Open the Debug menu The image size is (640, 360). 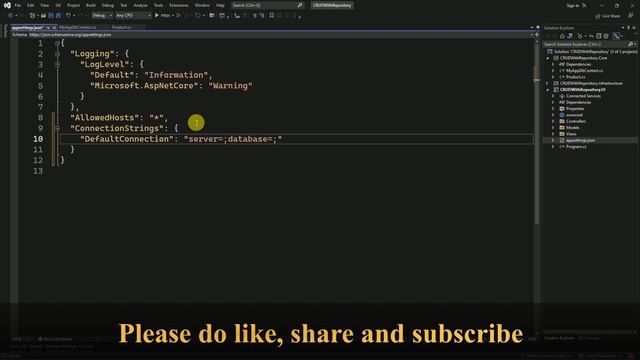click(x=108, y=5)
